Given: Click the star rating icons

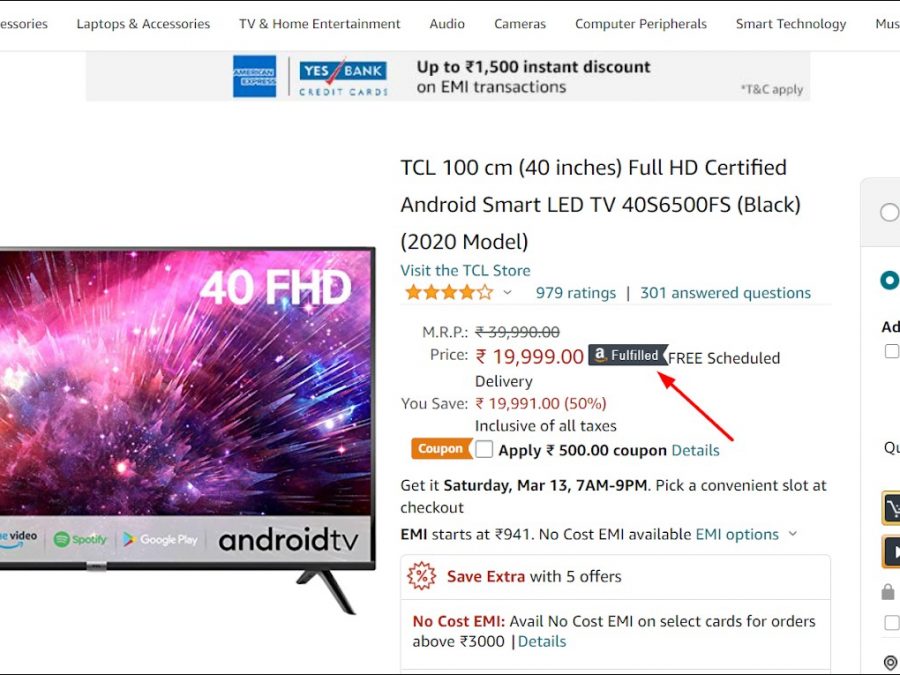Looking at the screenshot, I should [x=449, y=293].
